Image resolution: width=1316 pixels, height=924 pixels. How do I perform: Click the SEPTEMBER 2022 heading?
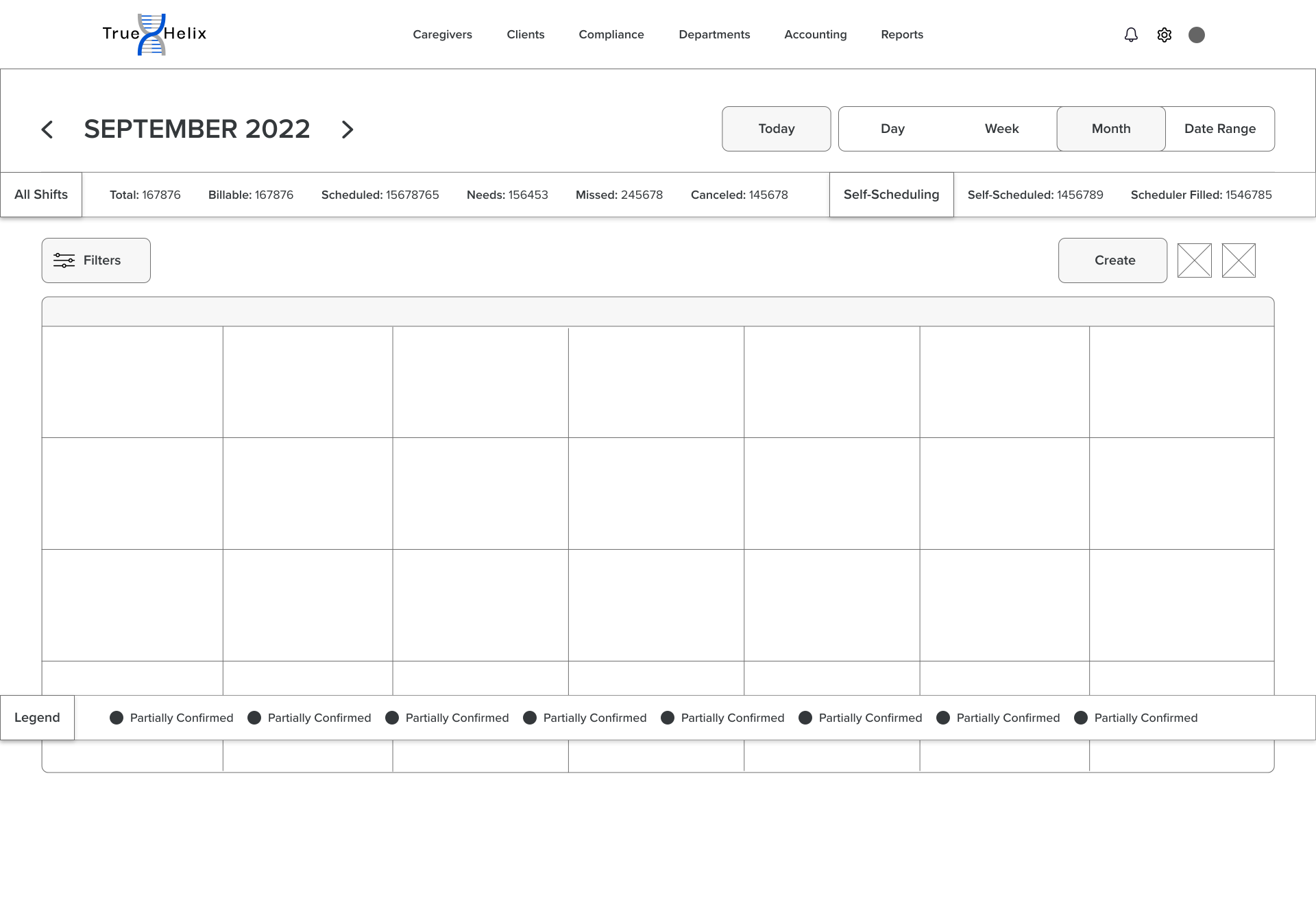click(197, 129)
